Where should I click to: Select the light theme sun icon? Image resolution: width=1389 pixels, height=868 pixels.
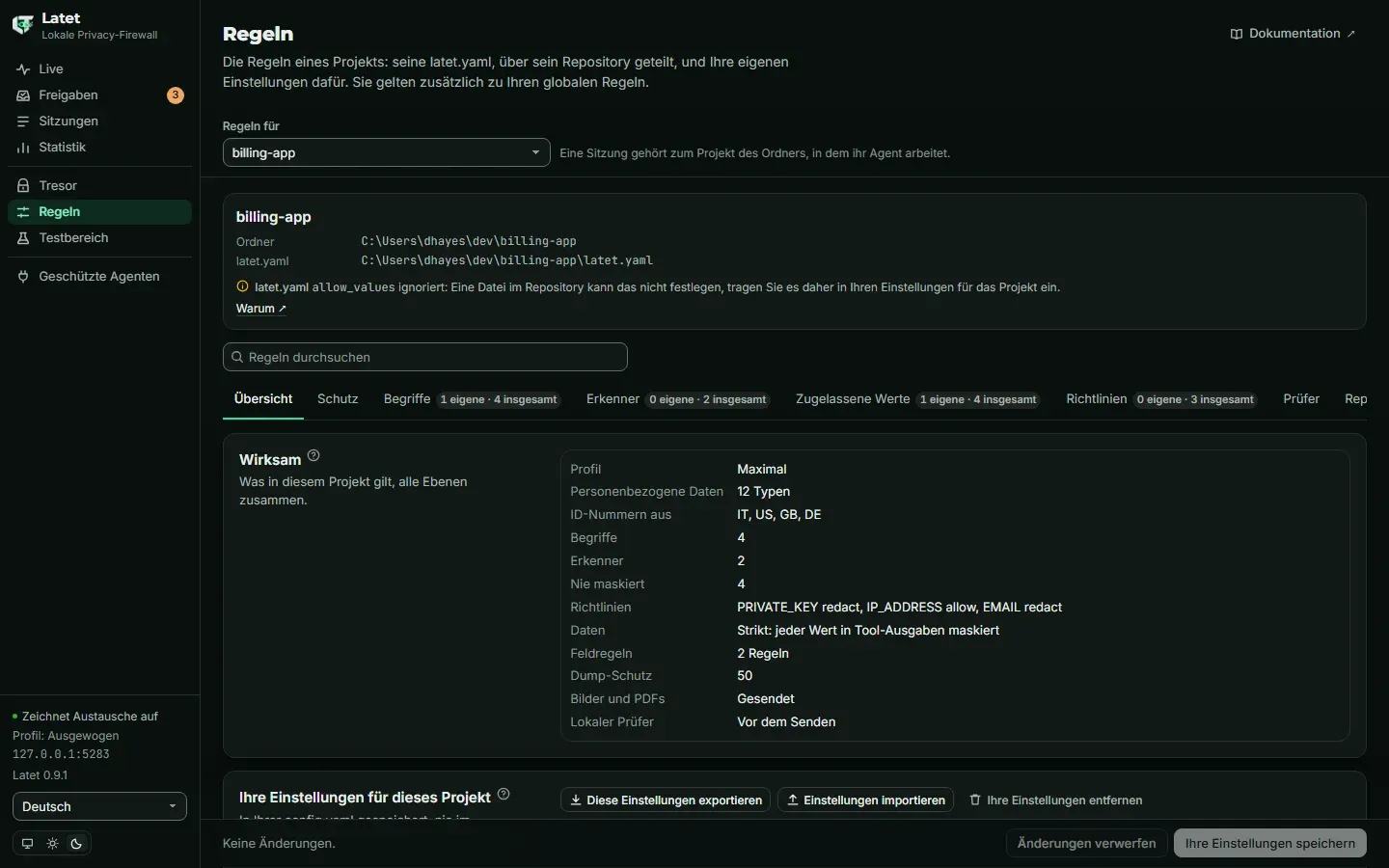[x=52, y=844]
